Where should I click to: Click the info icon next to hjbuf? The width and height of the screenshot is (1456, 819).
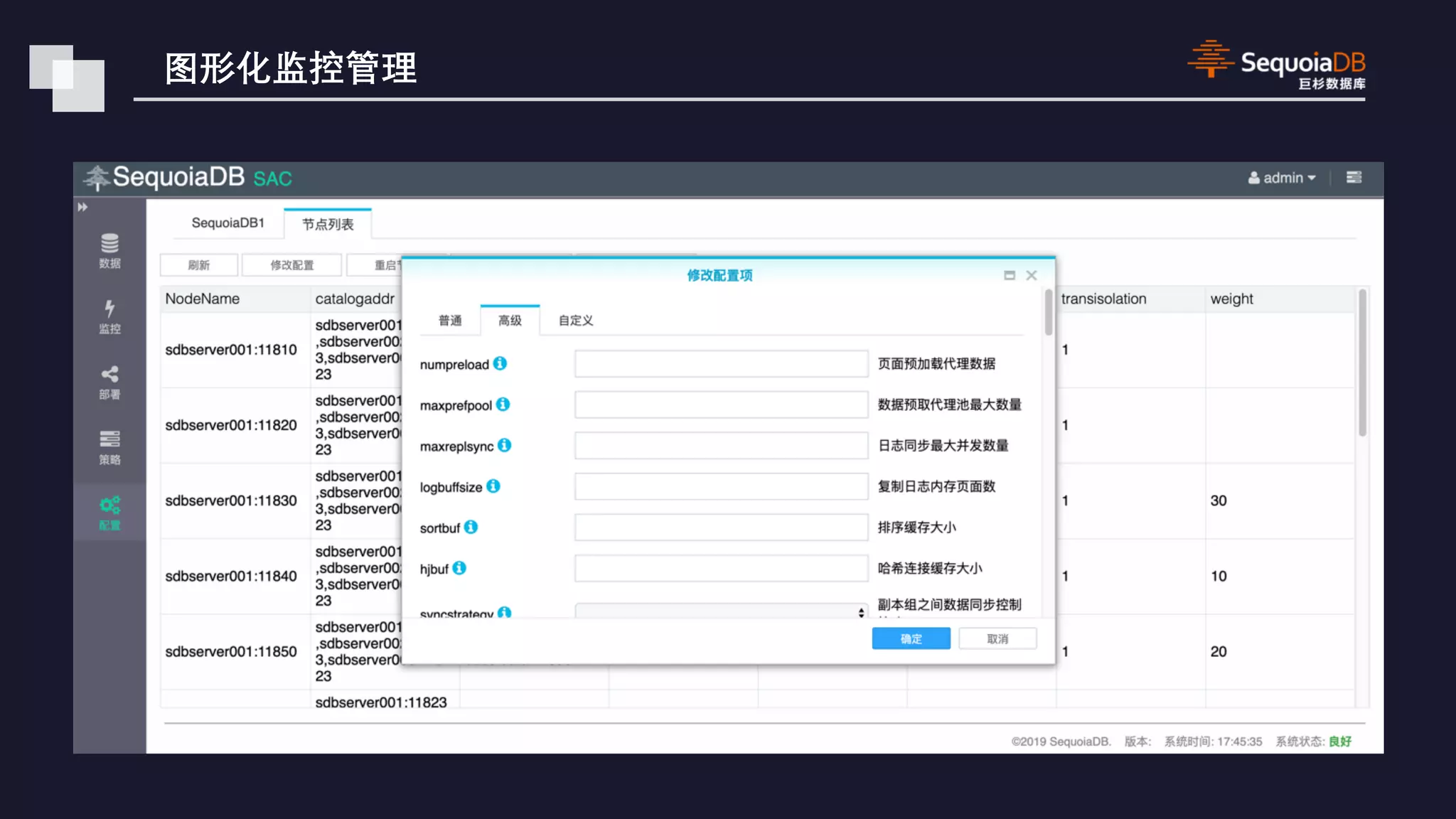[x=459, y=568]
